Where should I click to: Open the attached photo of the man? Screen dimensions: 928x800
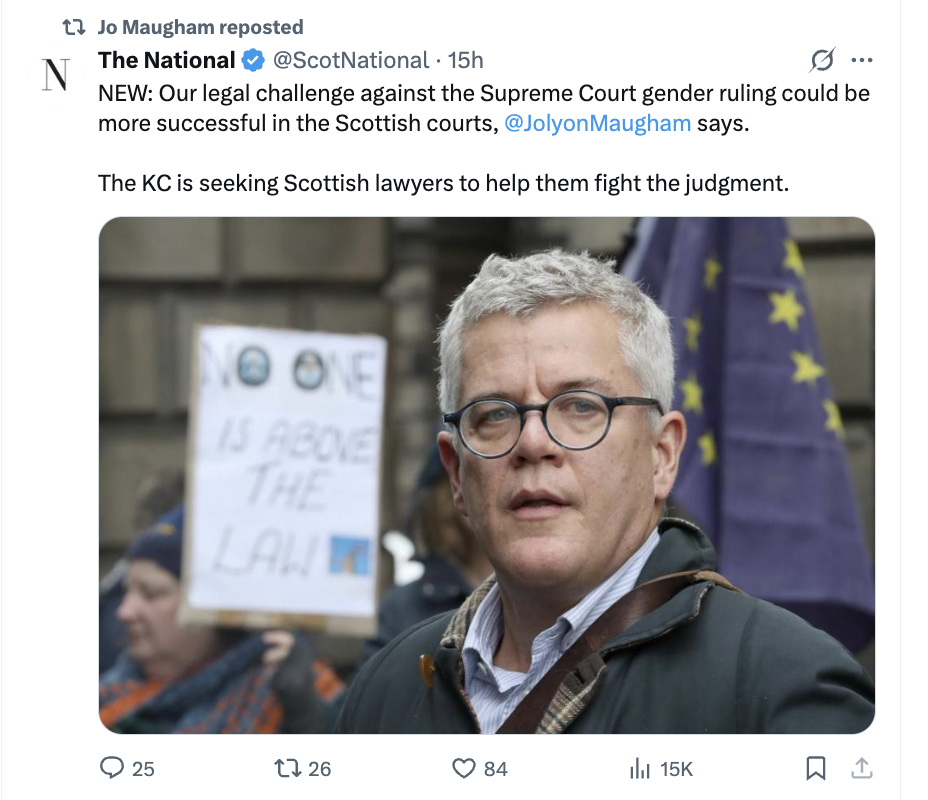tap(486, 475)
